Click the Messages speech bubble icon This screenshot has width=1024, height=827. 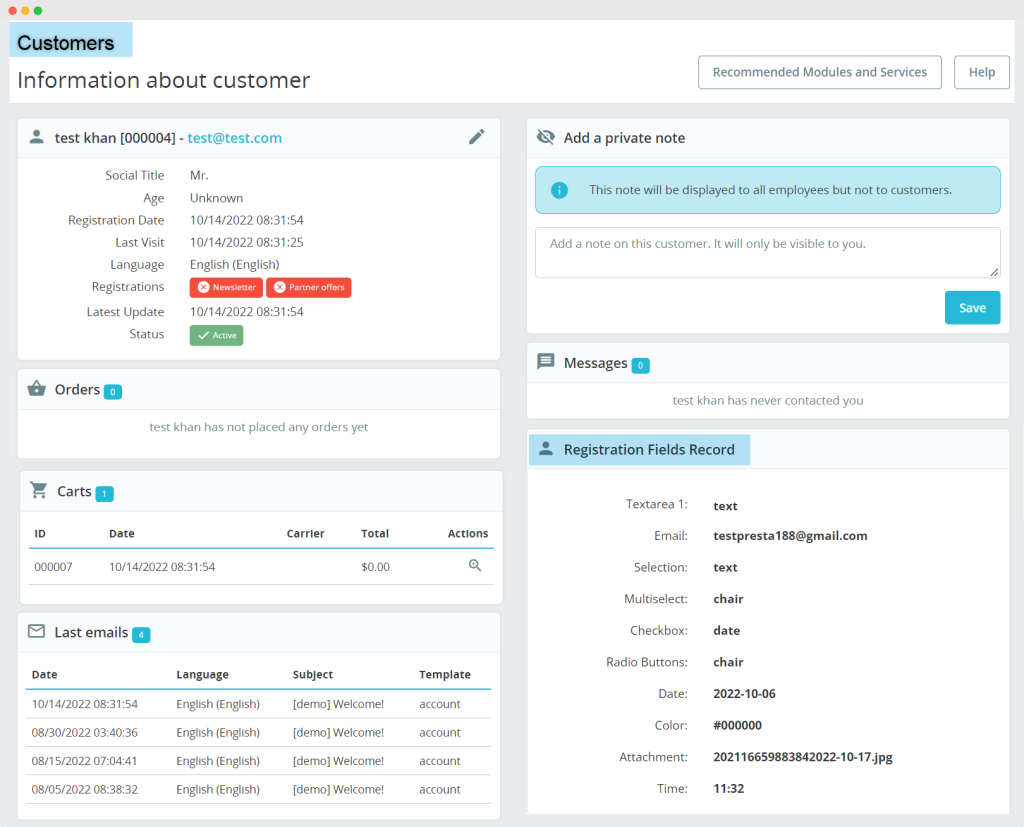point(546,362)
